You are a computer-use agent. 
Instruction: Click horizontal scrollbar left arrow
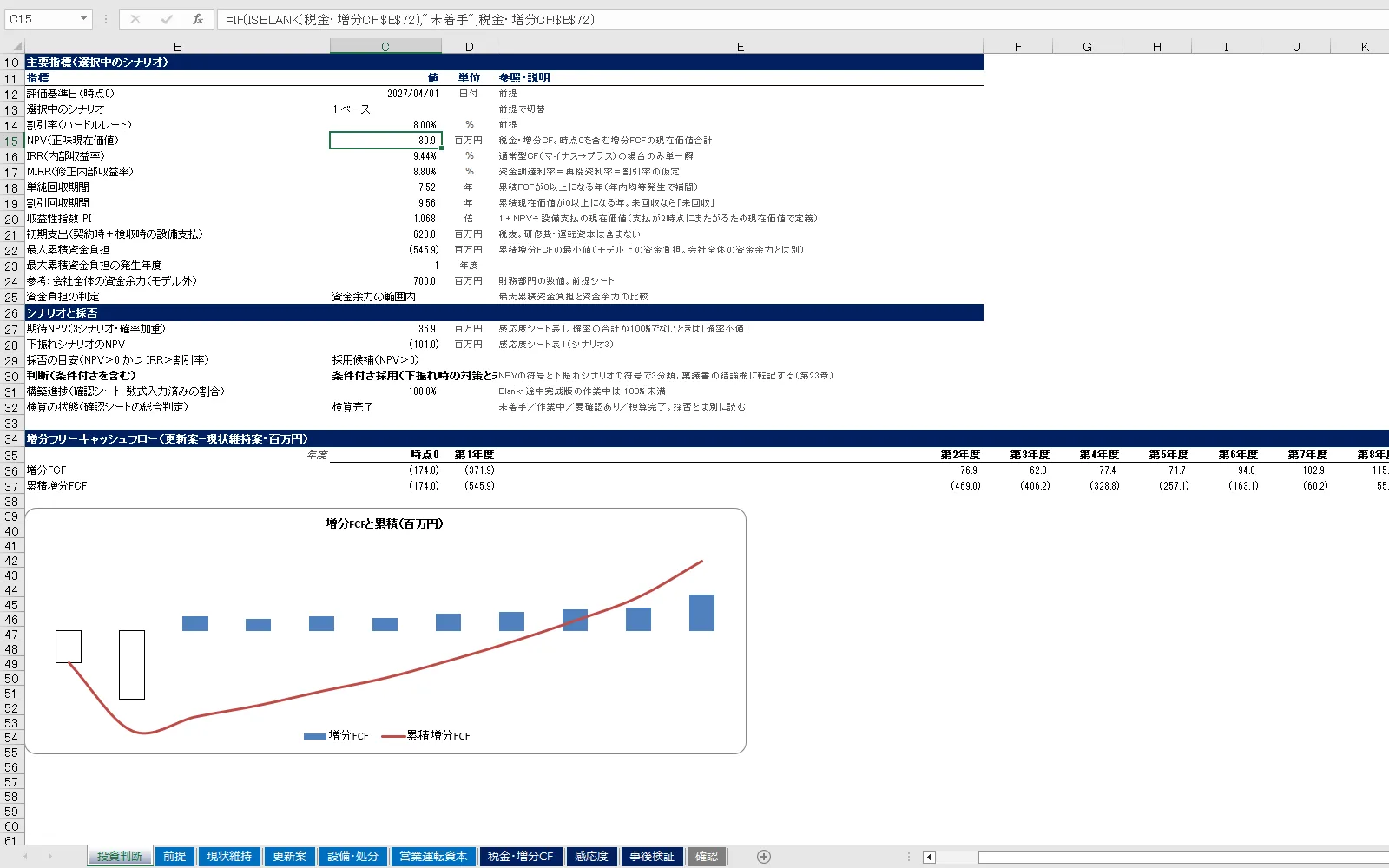point(929,857)
